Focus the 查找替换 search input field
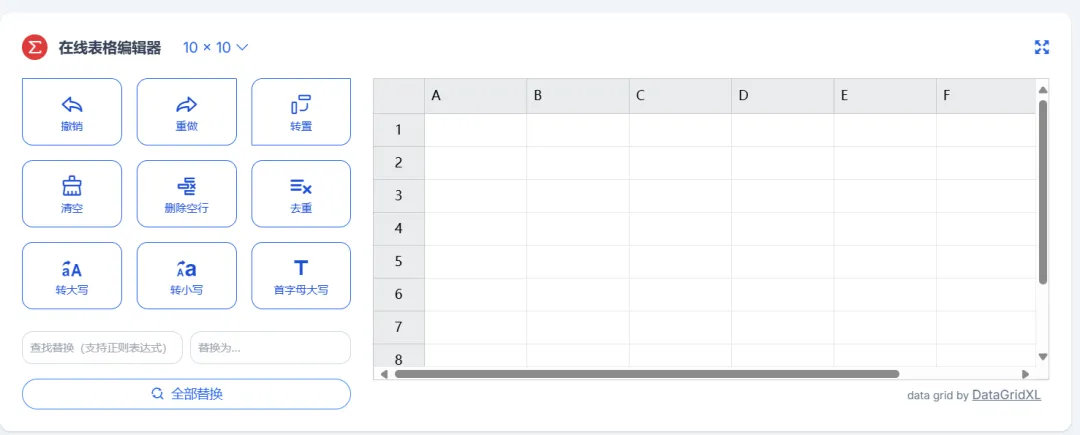 pos(102,348)
